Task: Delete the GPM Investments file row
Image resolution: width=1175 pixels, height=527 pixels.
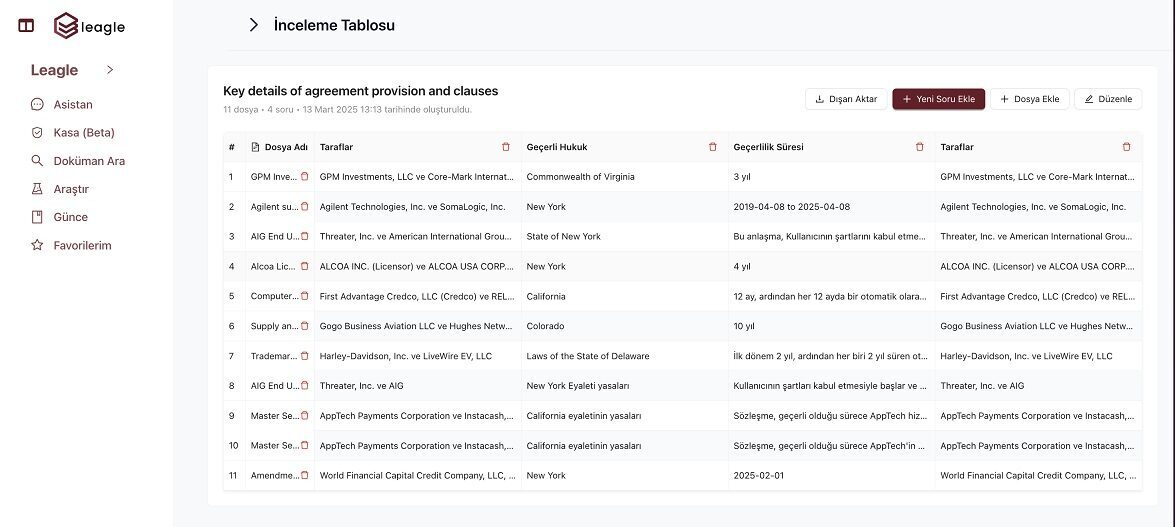Action: click(x=304, y=177)
